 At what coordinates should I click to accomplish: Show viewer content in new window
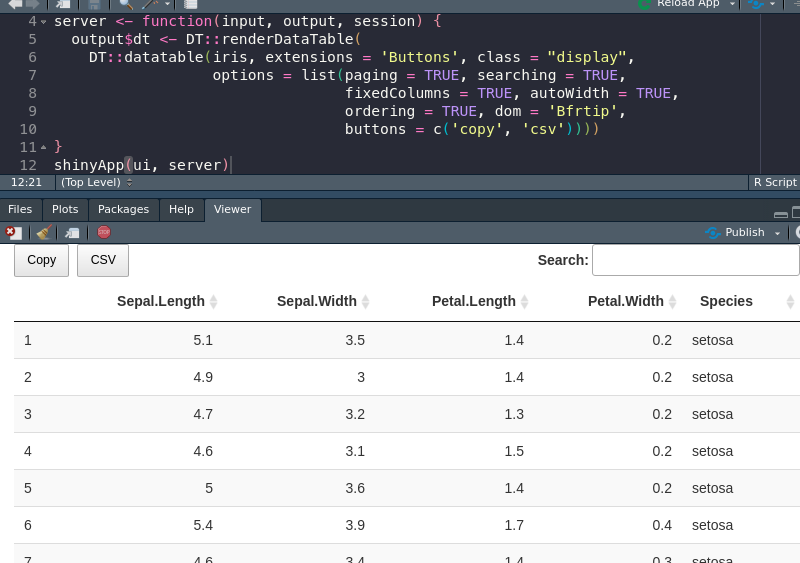pos(72,232)
